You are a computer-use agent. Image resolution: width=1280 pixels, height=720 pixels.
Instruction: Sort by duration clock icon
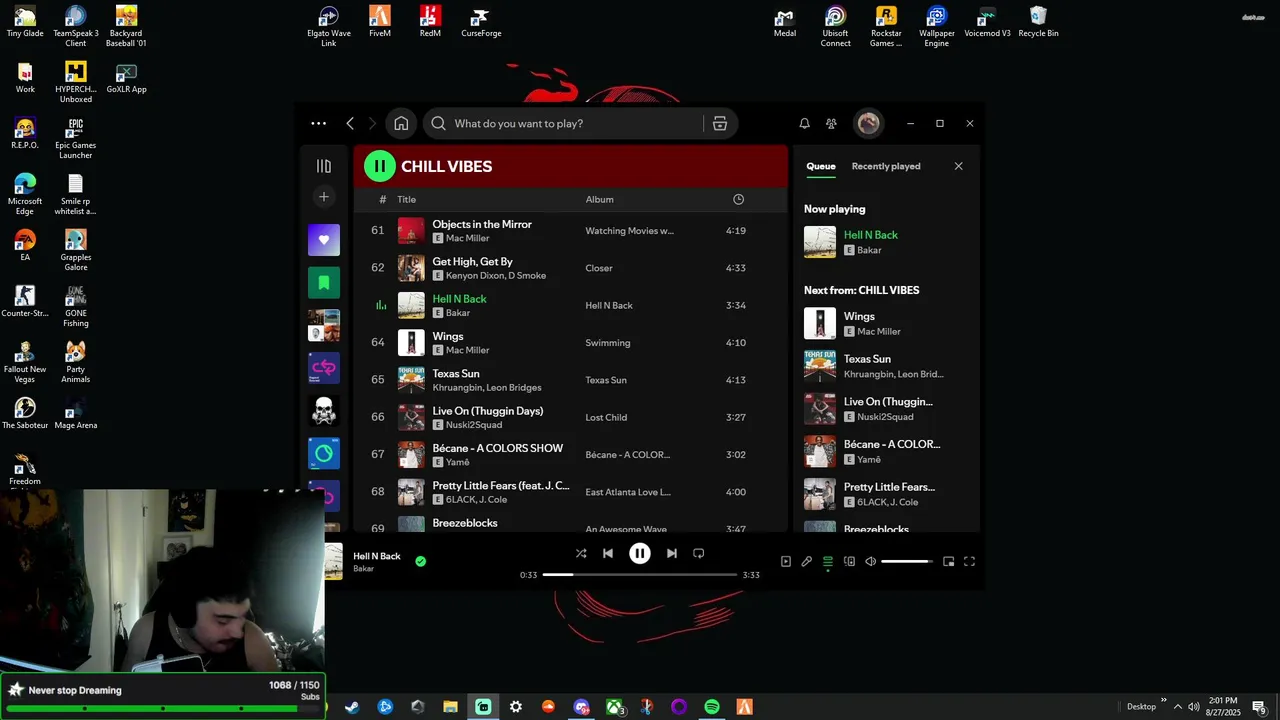pos(738,199)
